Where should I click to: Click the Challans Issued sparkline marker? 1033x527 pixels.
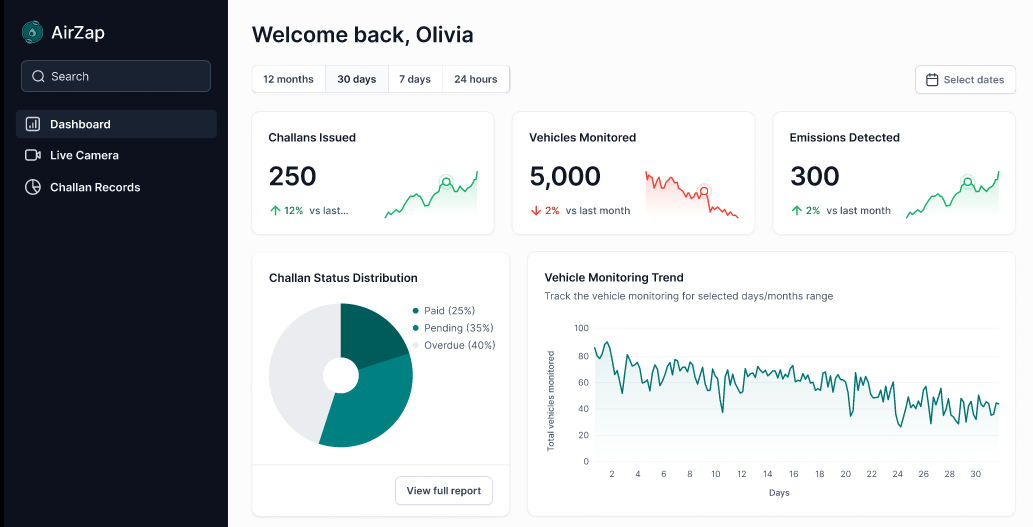pos(446,181)
